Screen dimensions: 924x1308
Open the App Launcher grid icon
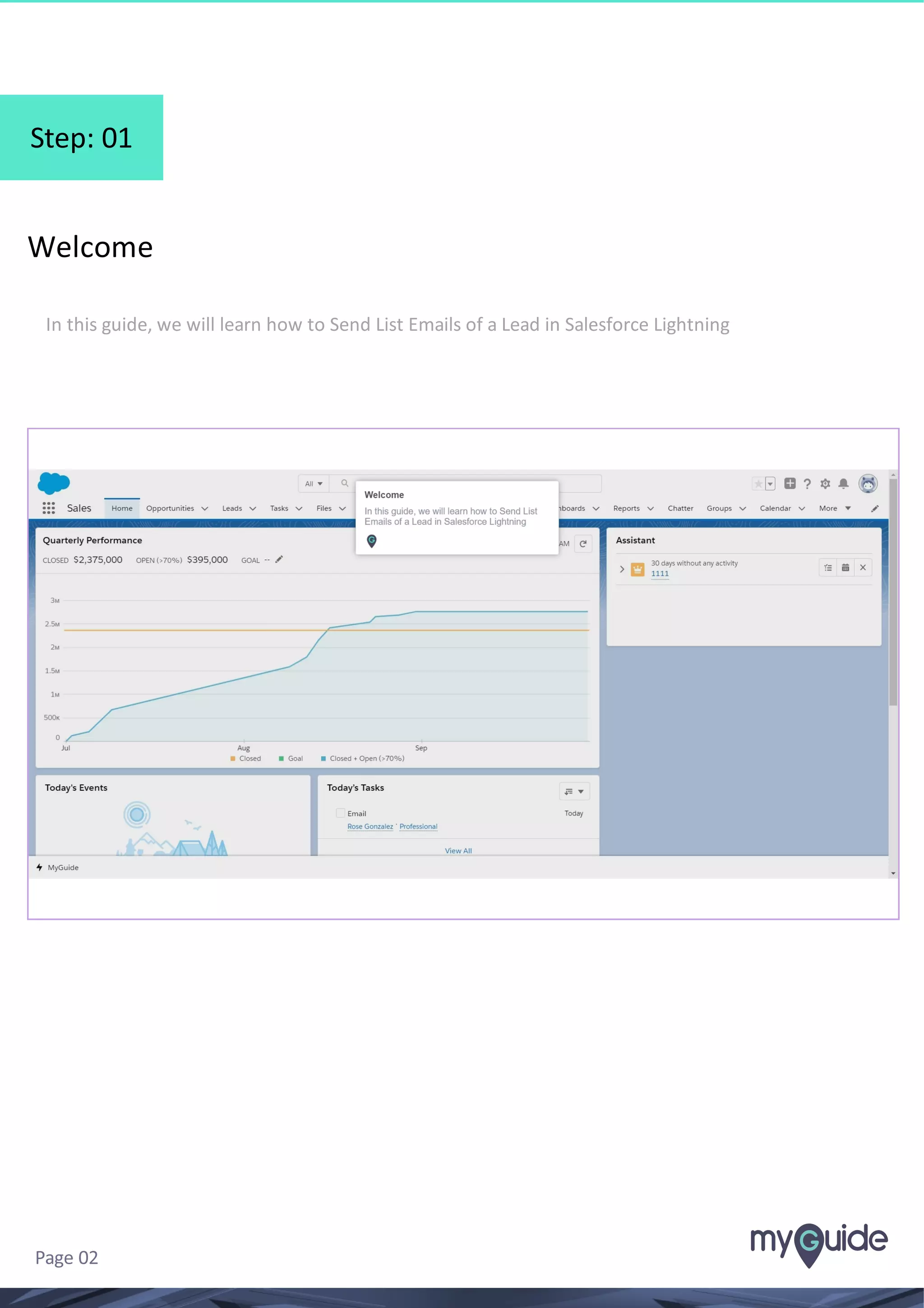click(x=48, y=508)
